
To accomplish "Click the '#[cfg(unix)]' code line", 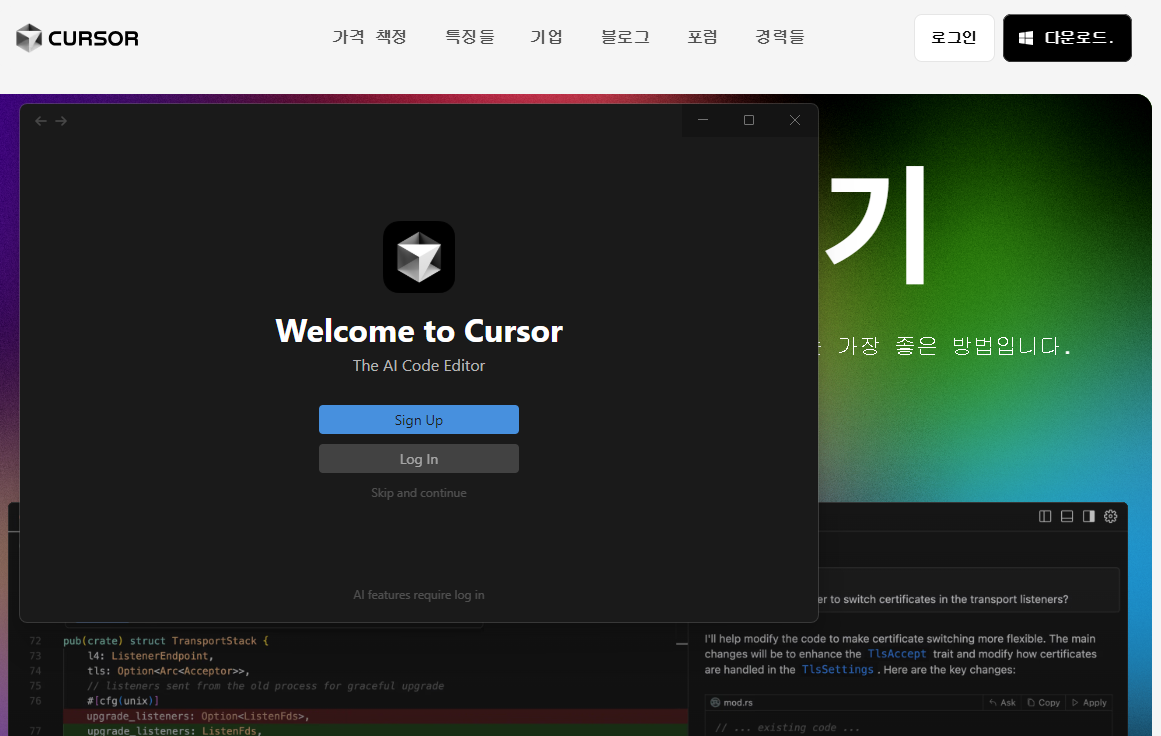I will click(x=123, y=700).
